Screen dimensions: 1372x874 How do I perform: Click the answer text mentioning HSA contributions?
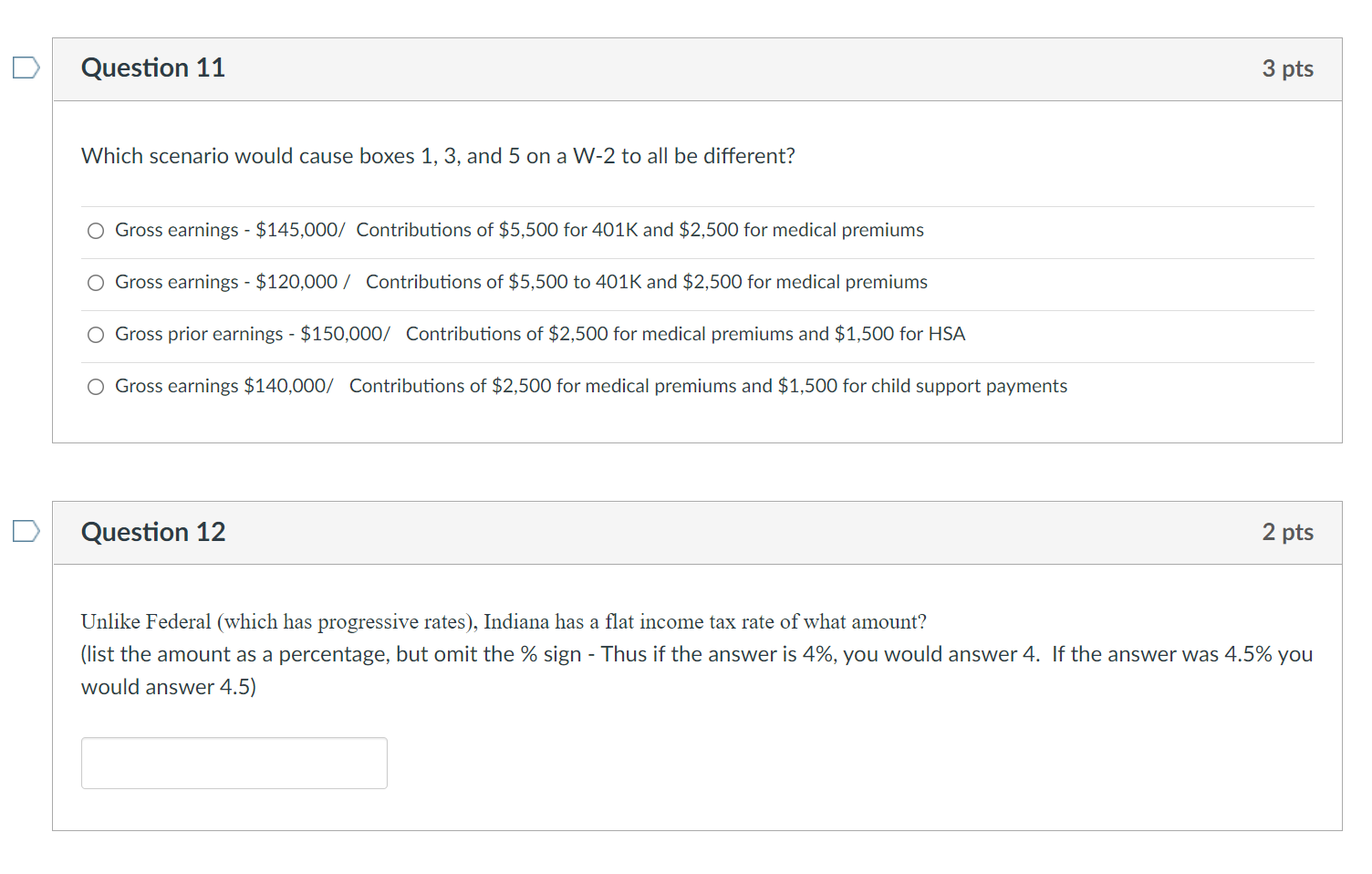click(x=540, y=334)
